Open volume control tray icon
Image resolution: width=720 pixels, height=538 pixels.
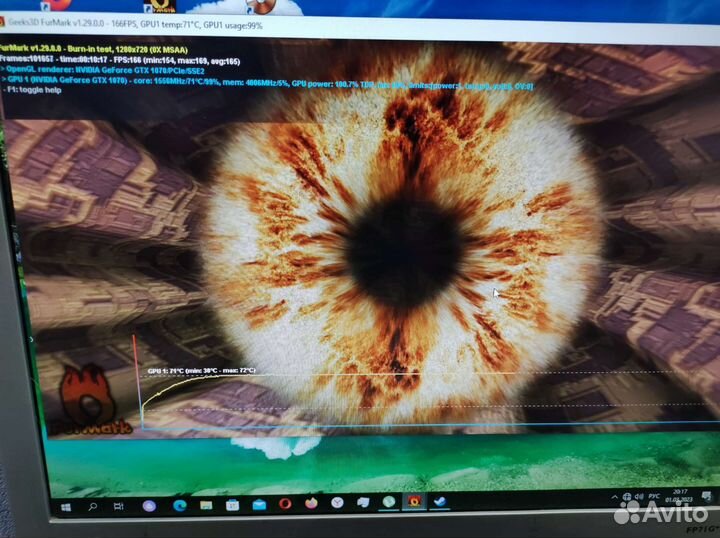tap(639, 496)
